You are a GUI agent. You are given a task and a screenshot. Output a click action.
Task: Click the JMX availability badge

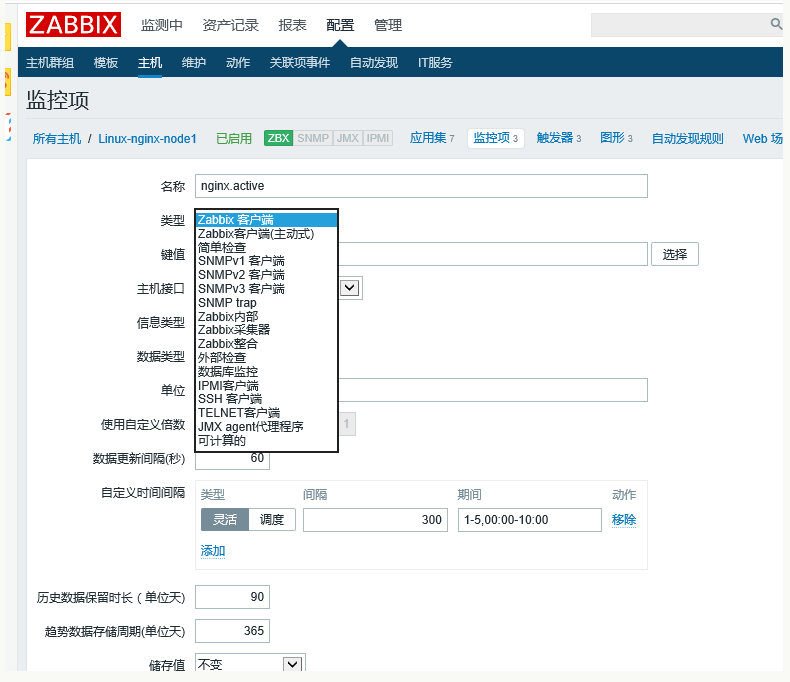click(x=348, y=138)
